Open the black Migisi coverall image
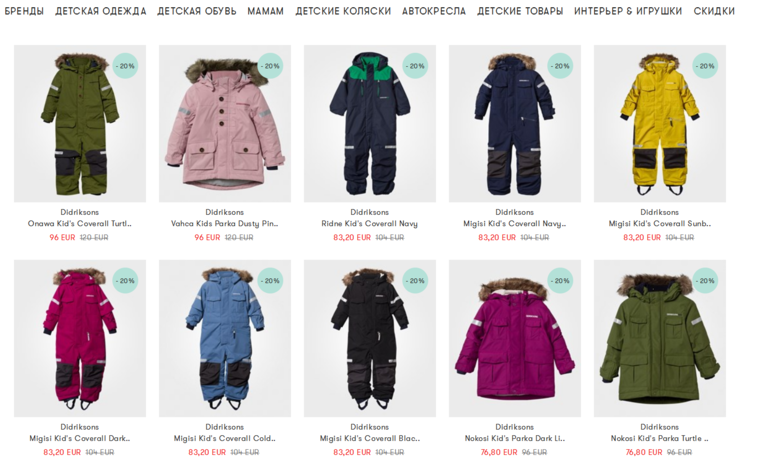Viewport: 770px width, 457px height. pos(370,339)
